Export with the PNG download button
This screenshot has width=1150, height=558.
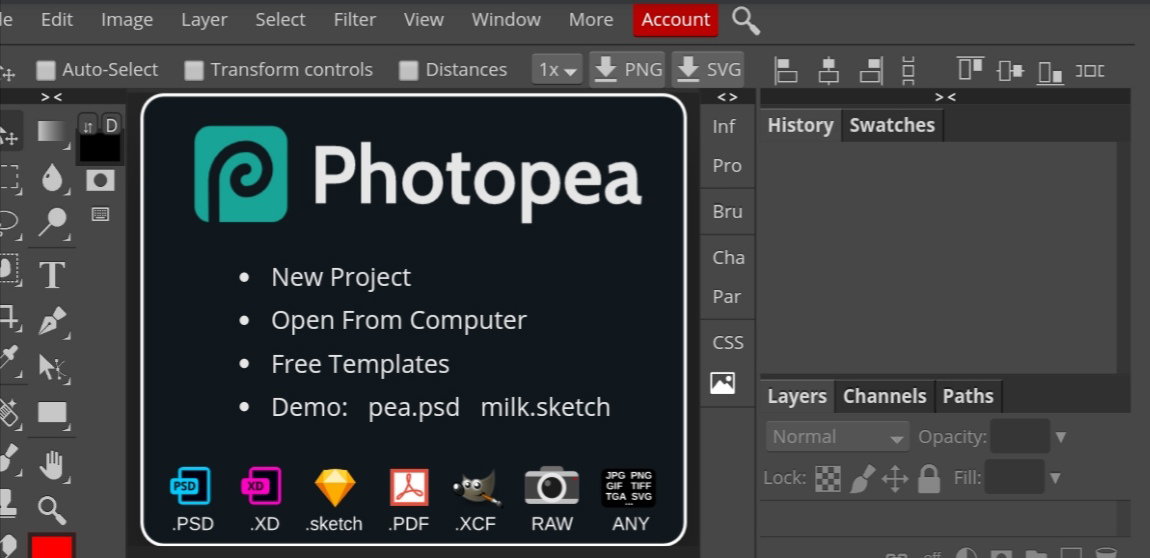628,70
